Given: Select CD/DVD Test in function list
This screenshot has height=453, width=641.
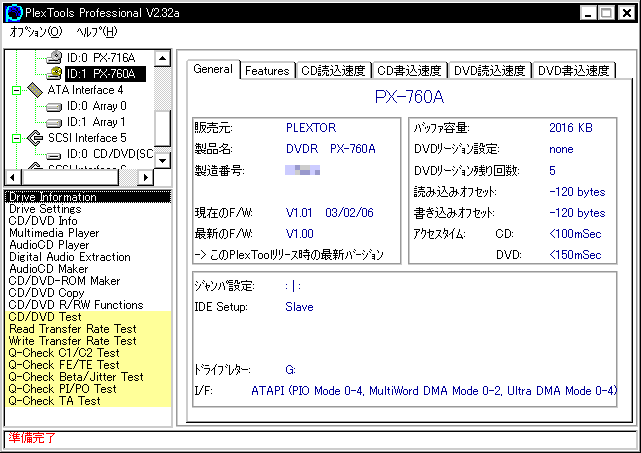Looking at the screenshot, I should (x=88, y=317).
